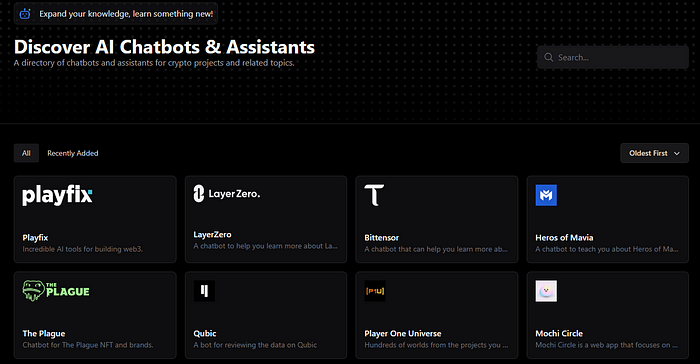Open the LayerZero card title
700x364 pixels.
coord(212,234)
